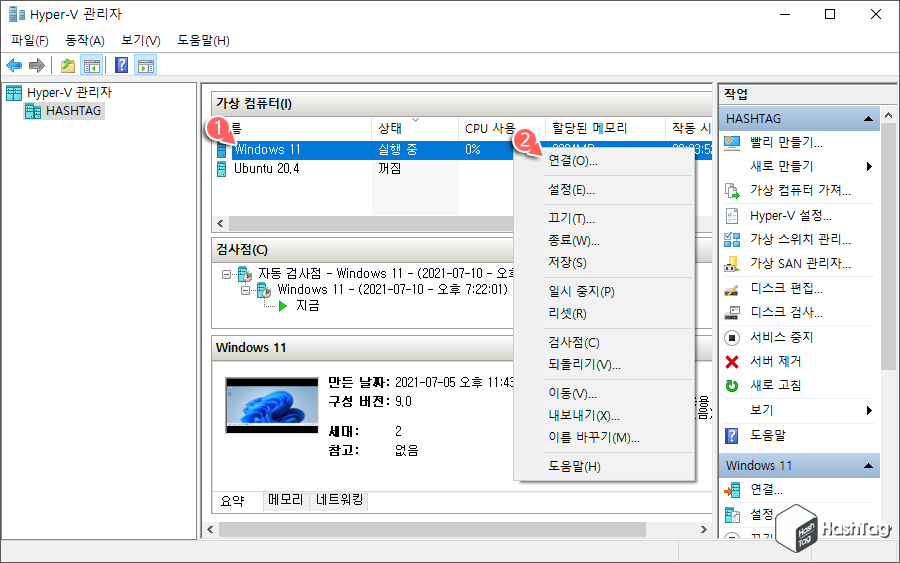Screen dimensions: 900x563
Task: Open the 보기(V) menu
Action: 141,40
